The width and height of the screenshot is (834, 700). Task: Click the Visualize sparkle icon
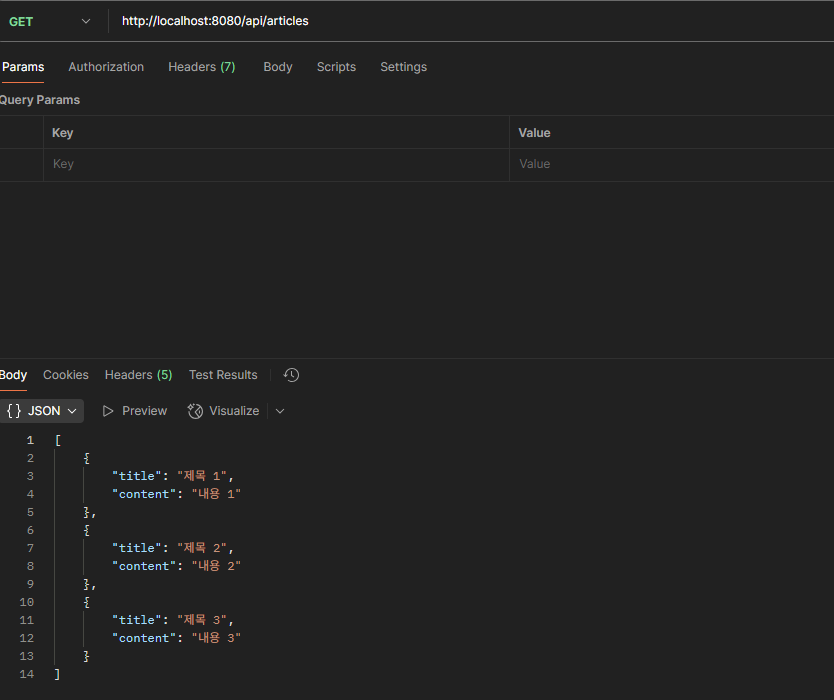195,411
